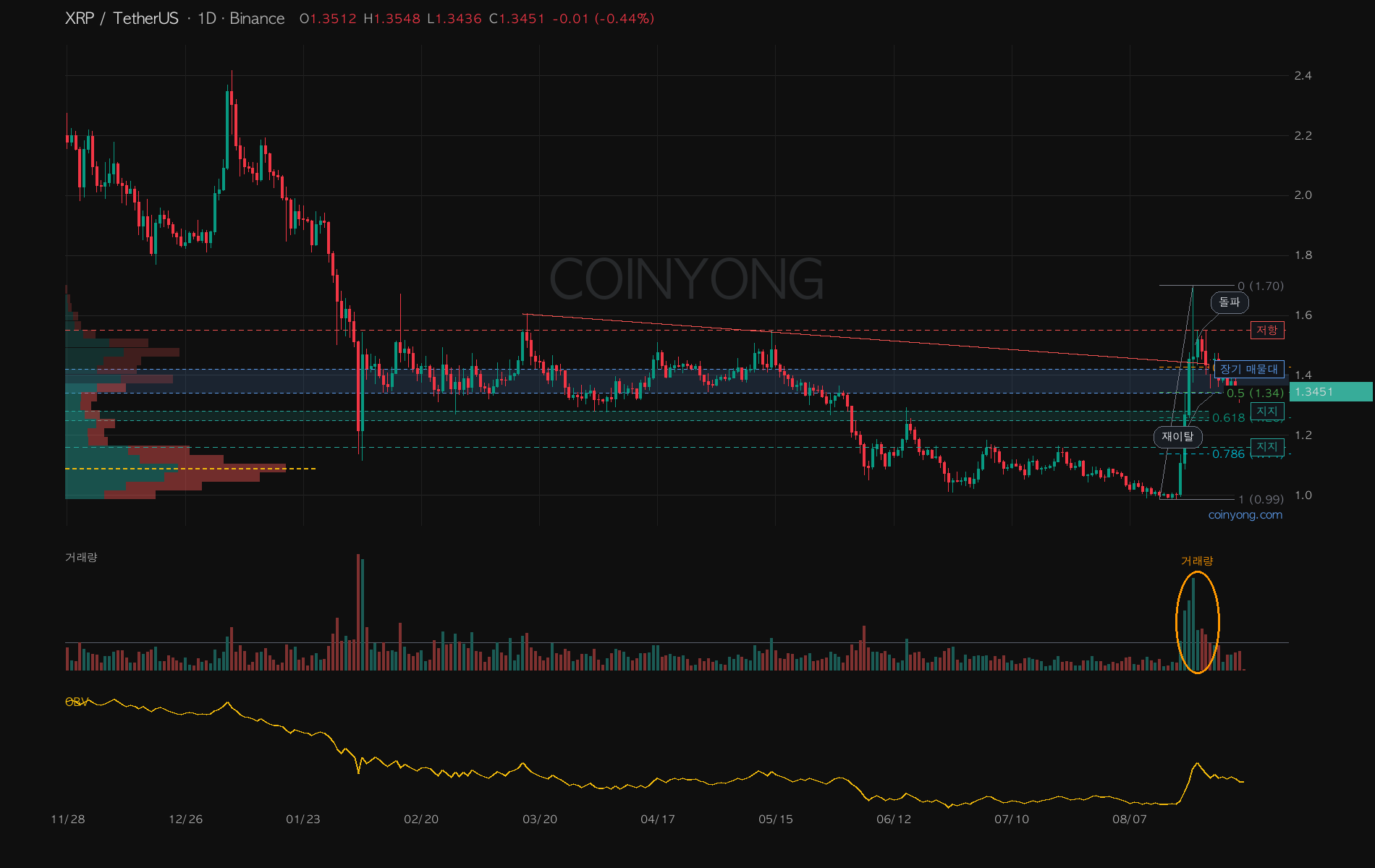Click the open price value 1.3512
The width and height of the screenshot is (1375, 868).
(x=333, y=19)
